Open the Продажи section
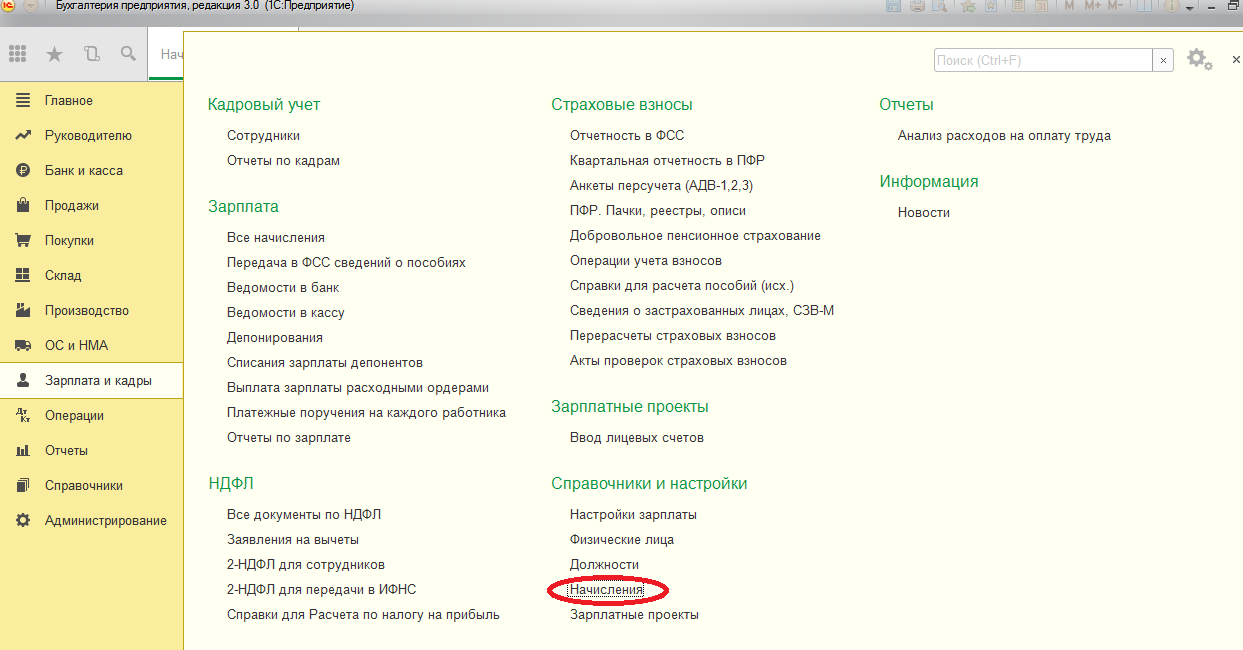The image size is (1243, 650). (92, 206)
